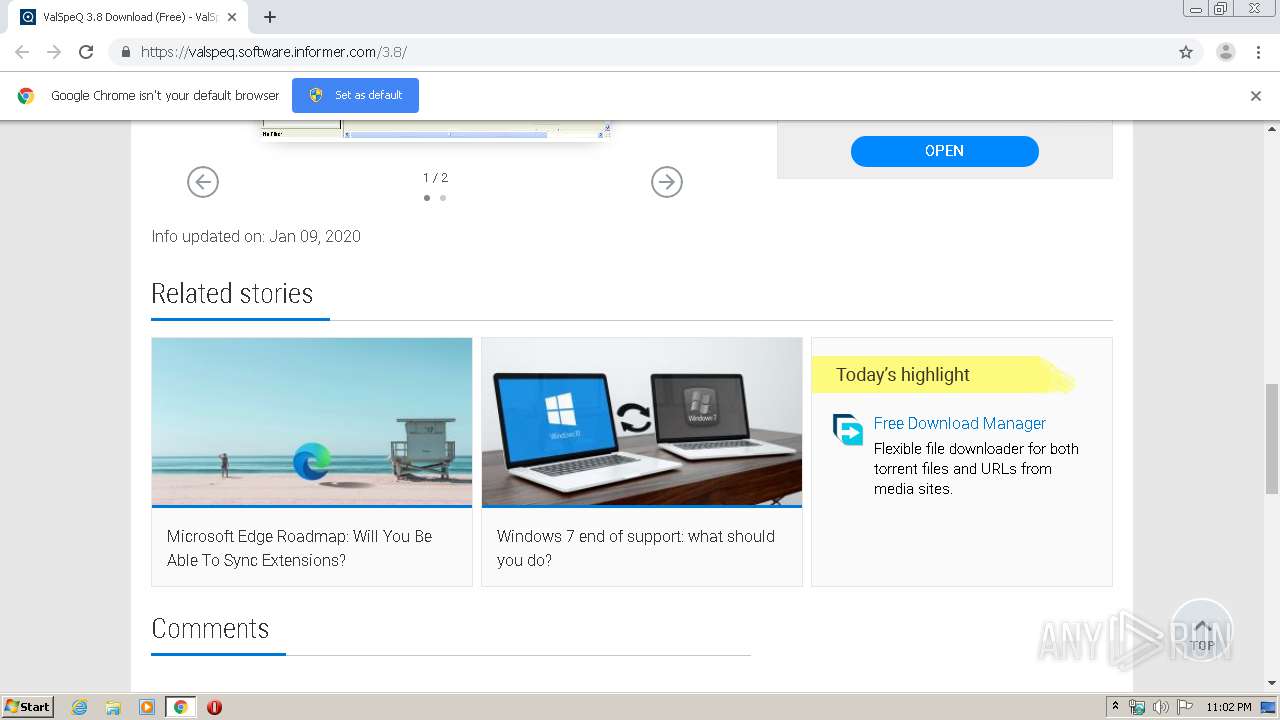Image resolution: width=1280 pixels, height=720 pixels.
Task: Open the media player taskbar icon
Action: point(147,707)
